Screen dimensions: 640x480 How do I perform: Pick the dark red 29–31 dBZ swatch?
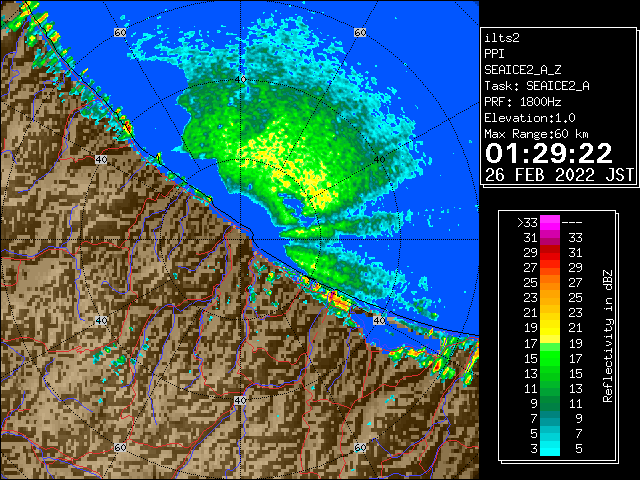click(x=550, y=253)
